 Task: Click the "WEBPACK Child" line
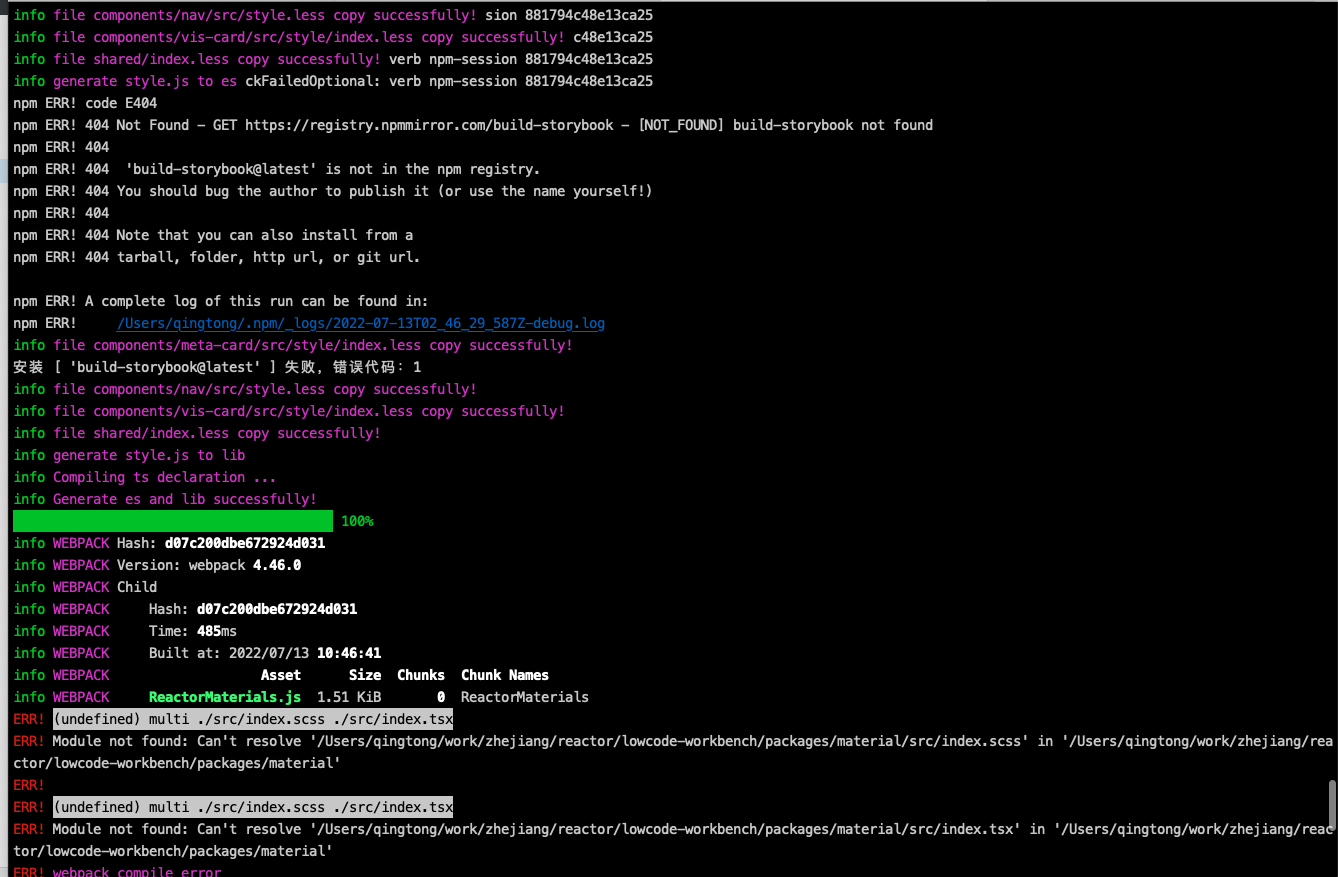coord(85,587)
